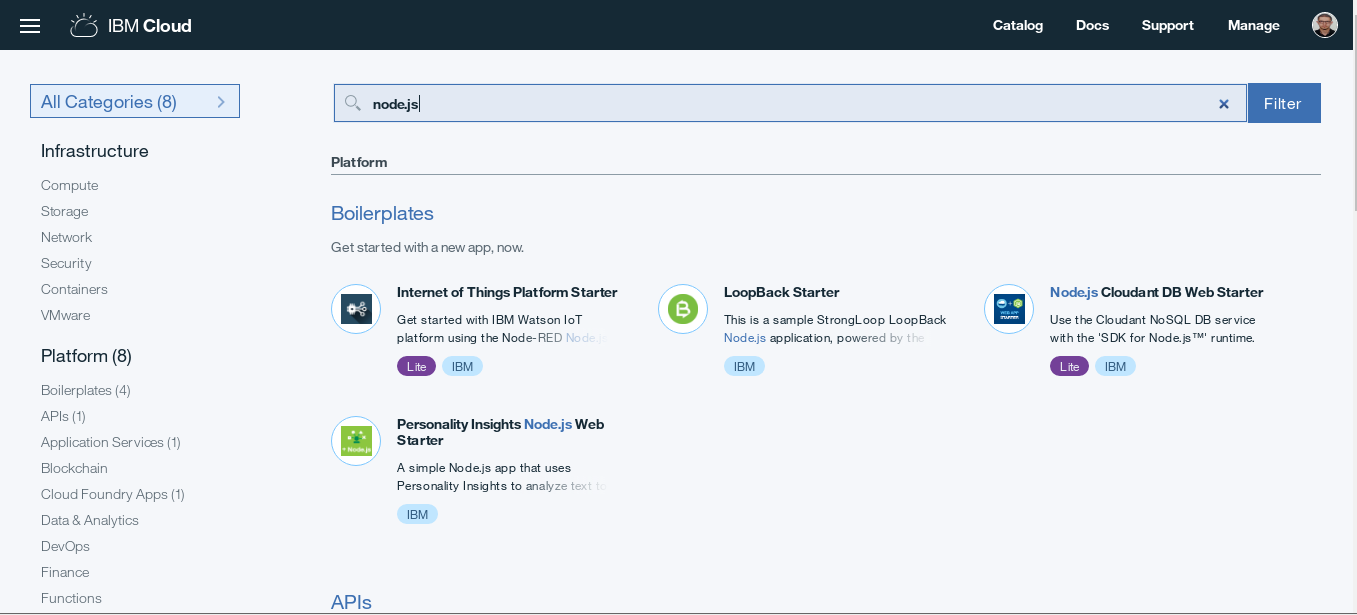The height and width of the screenshot is (615, 1357).
Task: Click the Node.js Cloudant DB Web Starter icon
Action: tap(1009, 309)
